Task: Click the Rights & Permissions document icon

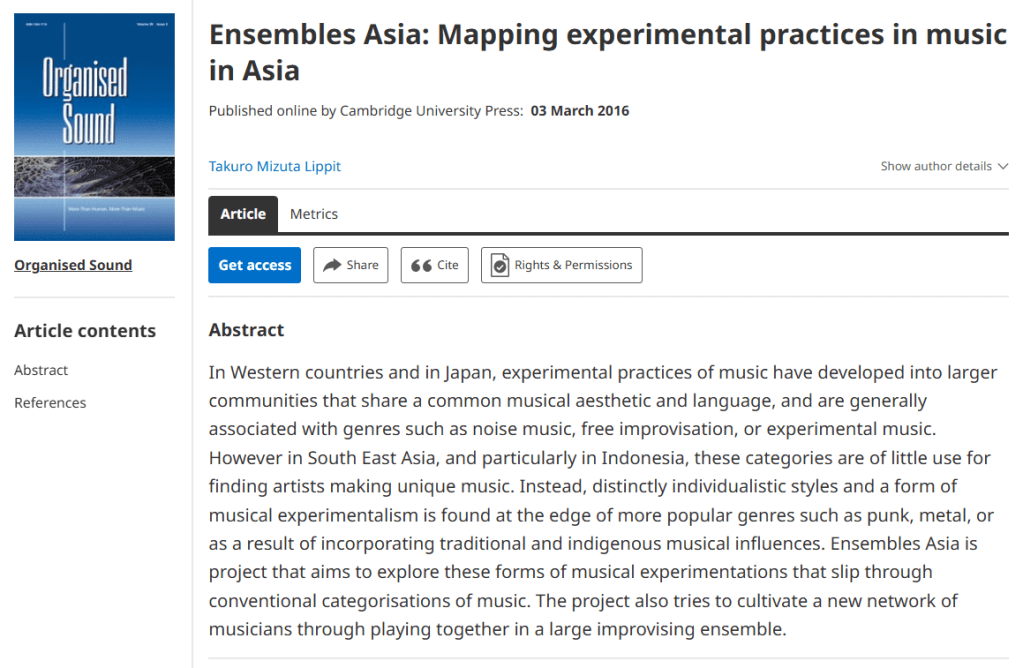Action: pos(500,265)
